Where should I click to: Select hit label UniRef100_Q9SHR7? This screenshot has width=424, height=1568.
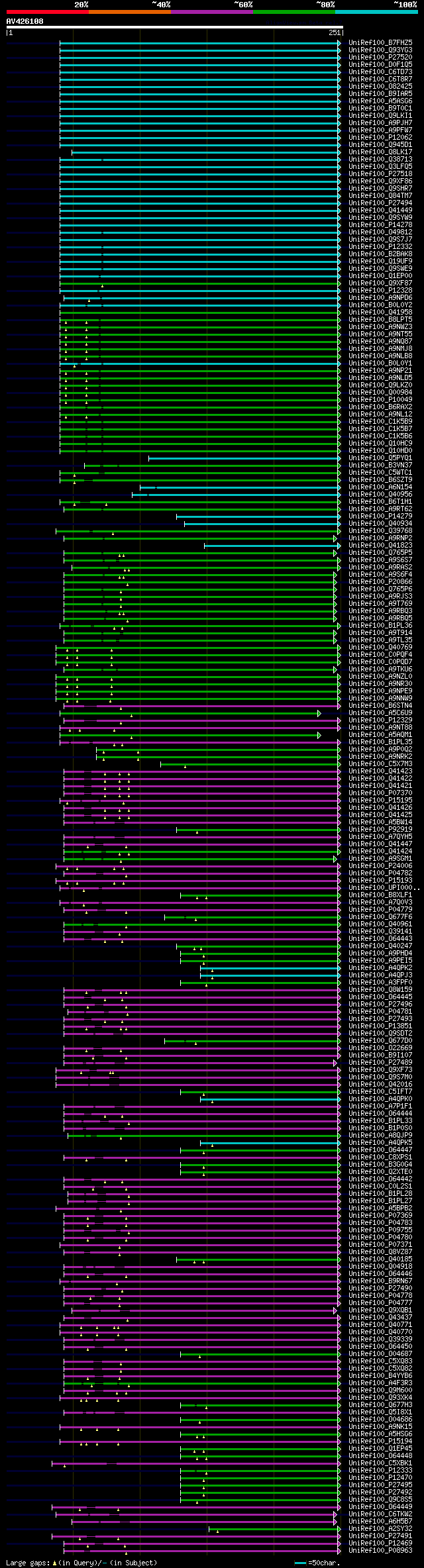coord(380,188)
